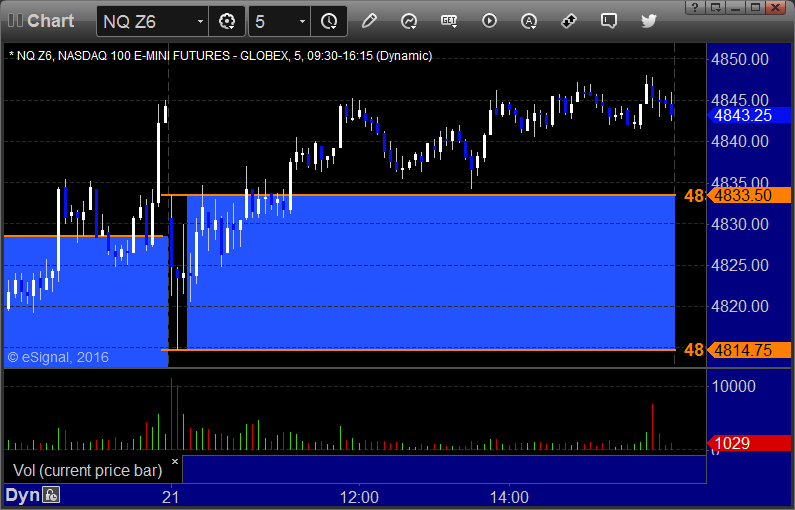Click the Vol (current price bar) label
Image resolution: width=795 pixels, height=510 pixels.
point(88,470)
